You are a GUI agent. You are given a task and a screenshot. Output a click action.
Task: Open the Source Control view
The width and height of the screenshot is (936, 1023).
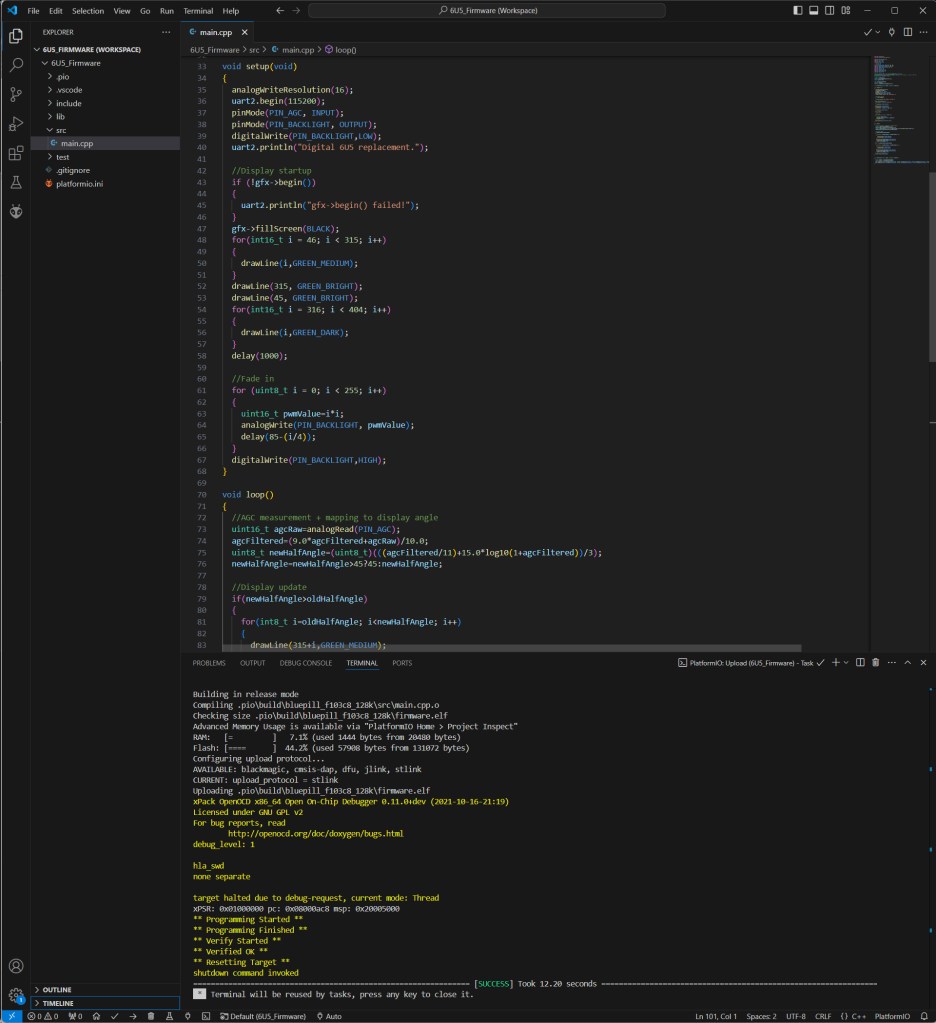16,95
